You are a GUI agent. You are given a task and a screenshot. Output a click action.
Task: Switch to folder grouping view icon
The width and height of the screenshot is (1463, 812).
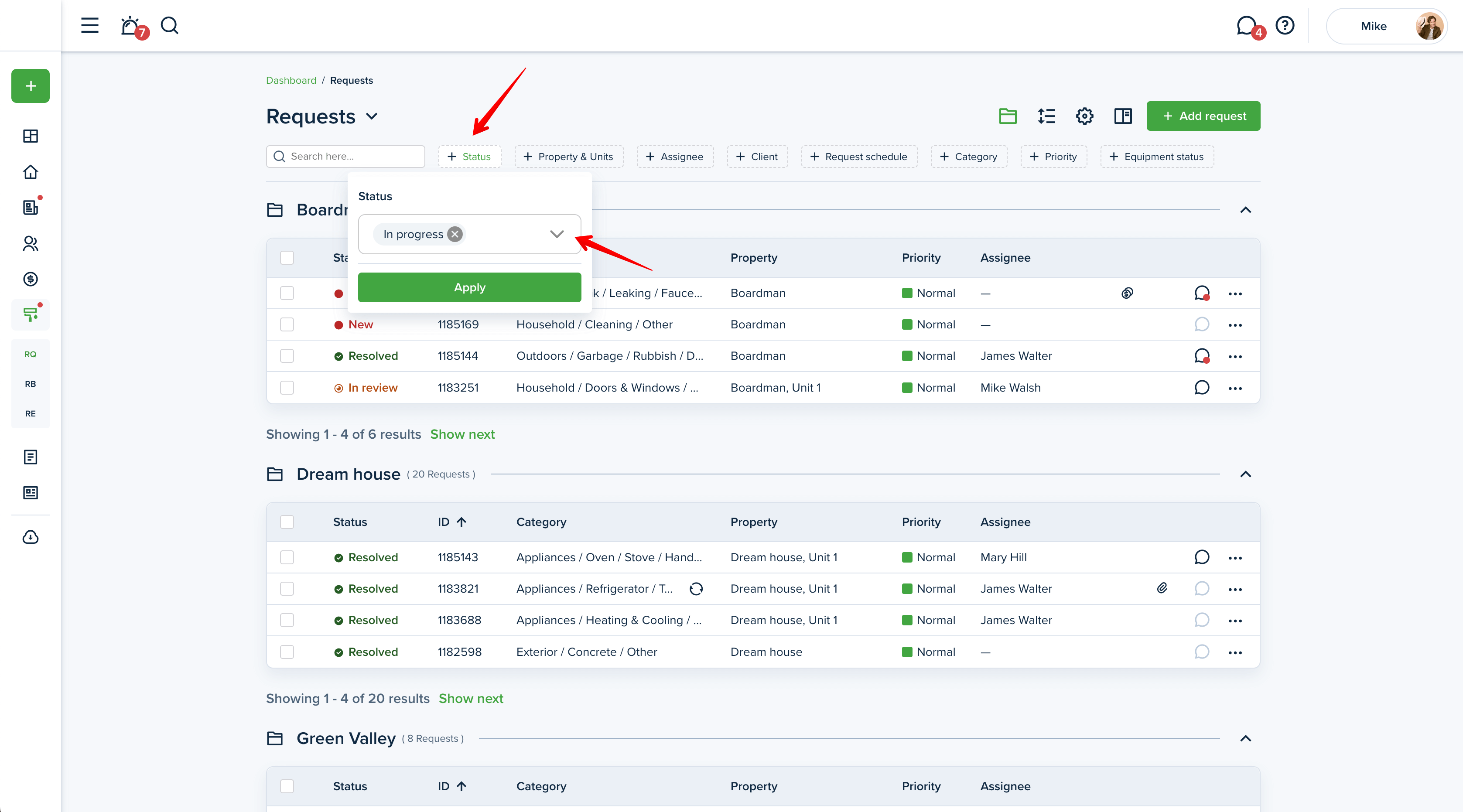click(1008, 116)
